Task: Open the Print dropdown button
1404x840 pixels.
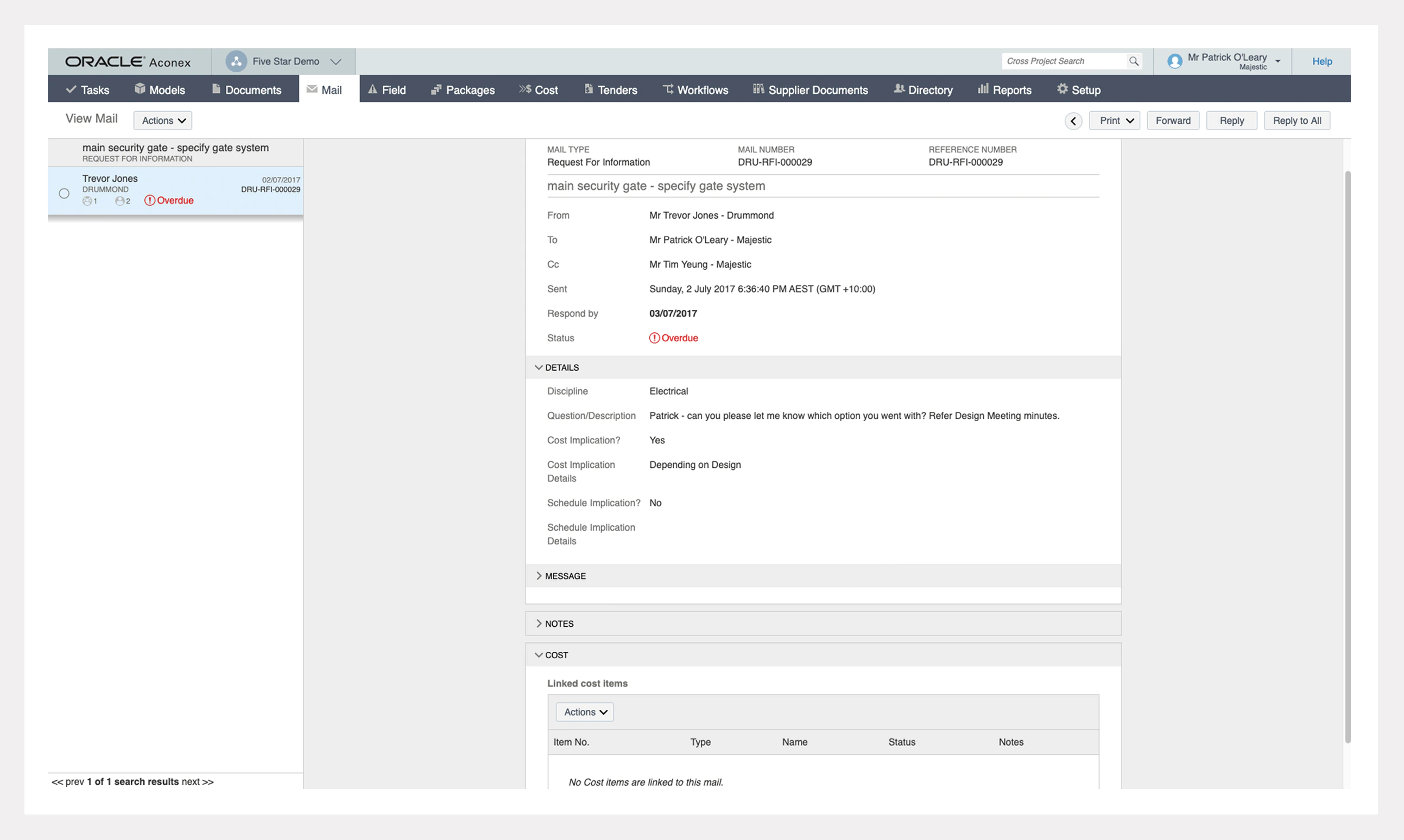Action: pos(1114,120)
